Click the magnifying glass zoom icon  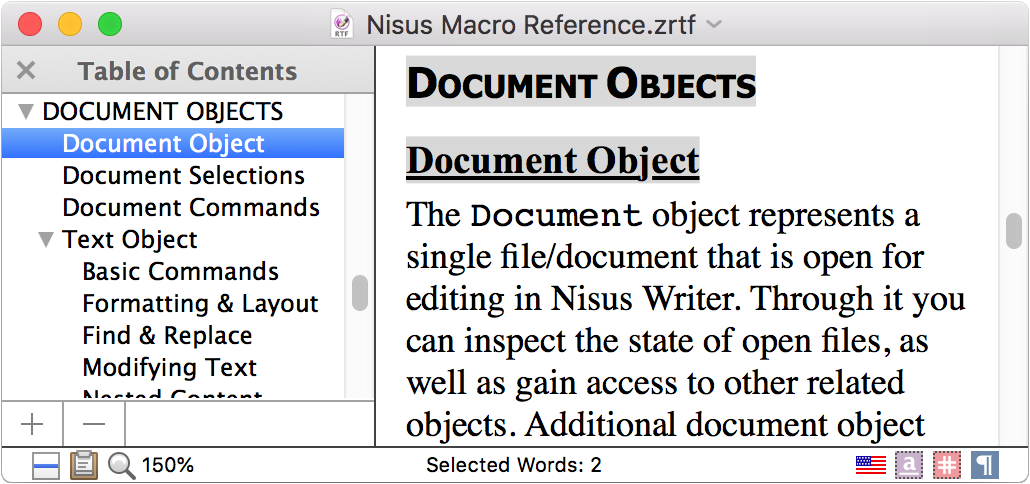[122, 466]
